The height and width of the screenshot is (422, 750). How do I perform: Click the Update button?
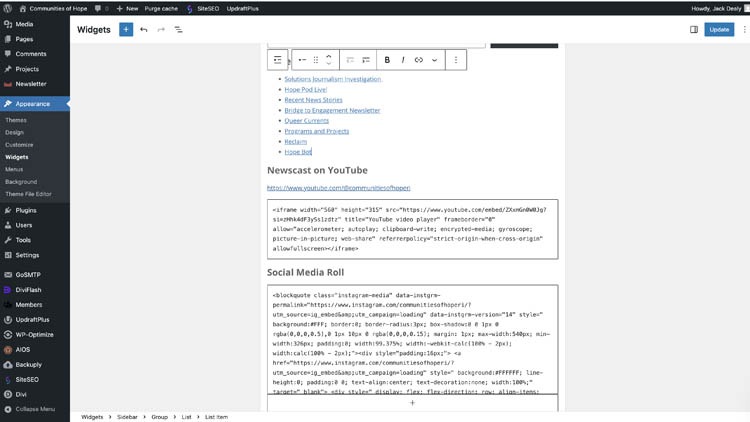719,30
